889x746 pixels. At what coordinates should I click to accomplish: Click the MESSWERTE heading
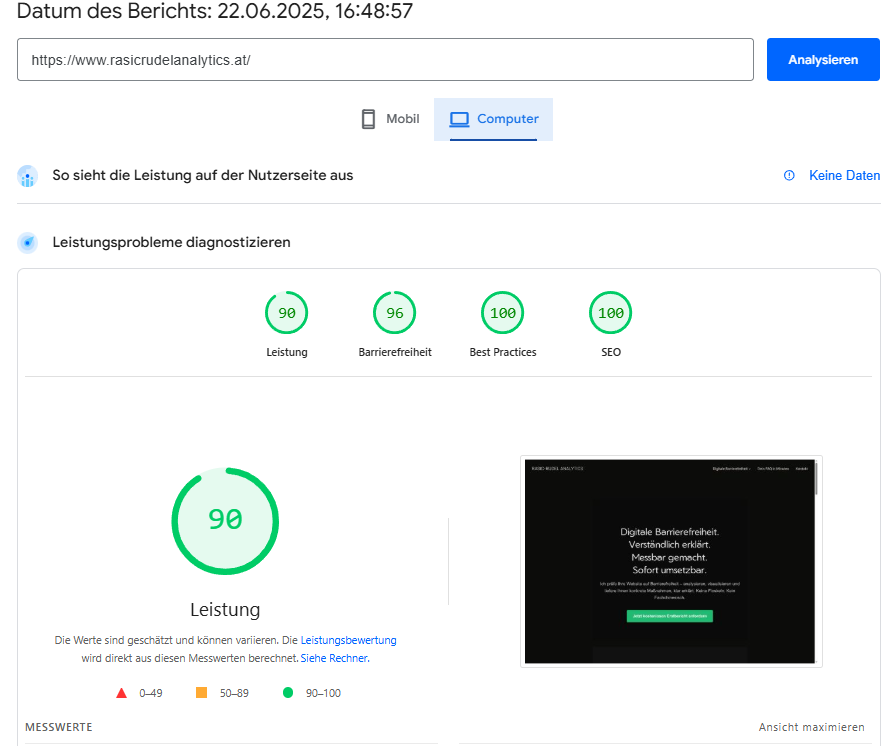[x=59, y=727]
